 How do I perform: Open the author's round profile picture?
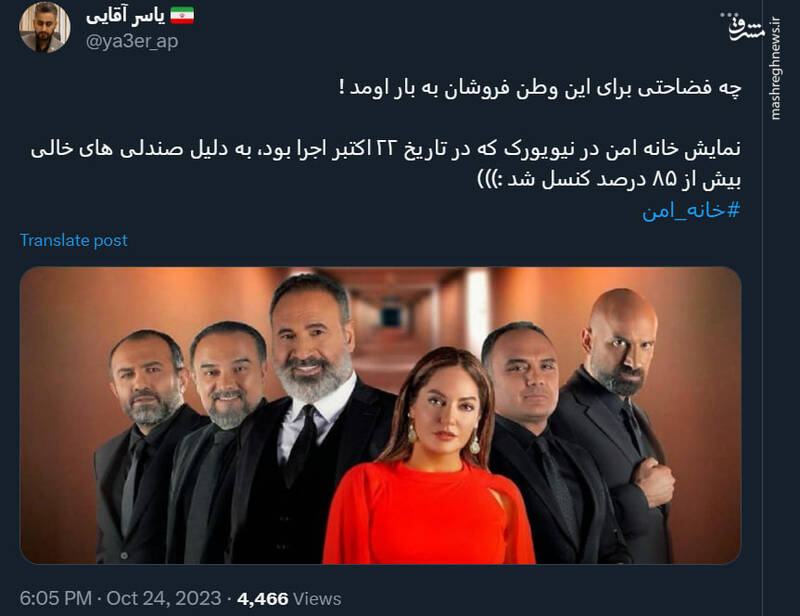[x=45, y=27]
